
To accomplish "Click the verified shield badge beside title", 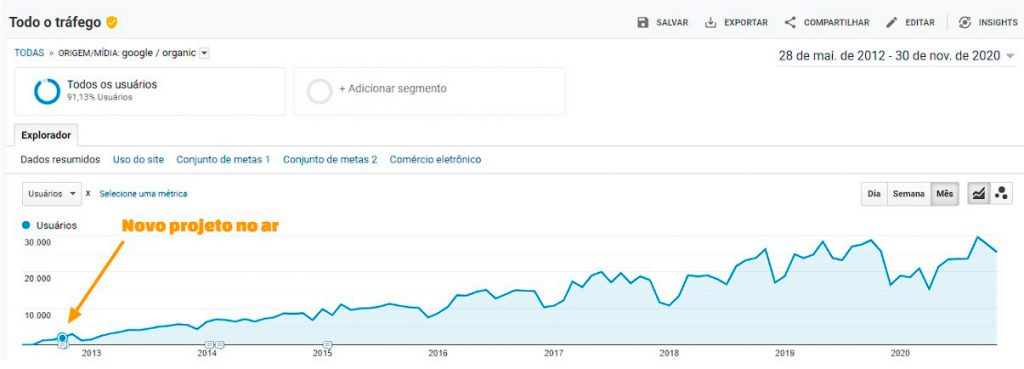I will coord(112,22).
